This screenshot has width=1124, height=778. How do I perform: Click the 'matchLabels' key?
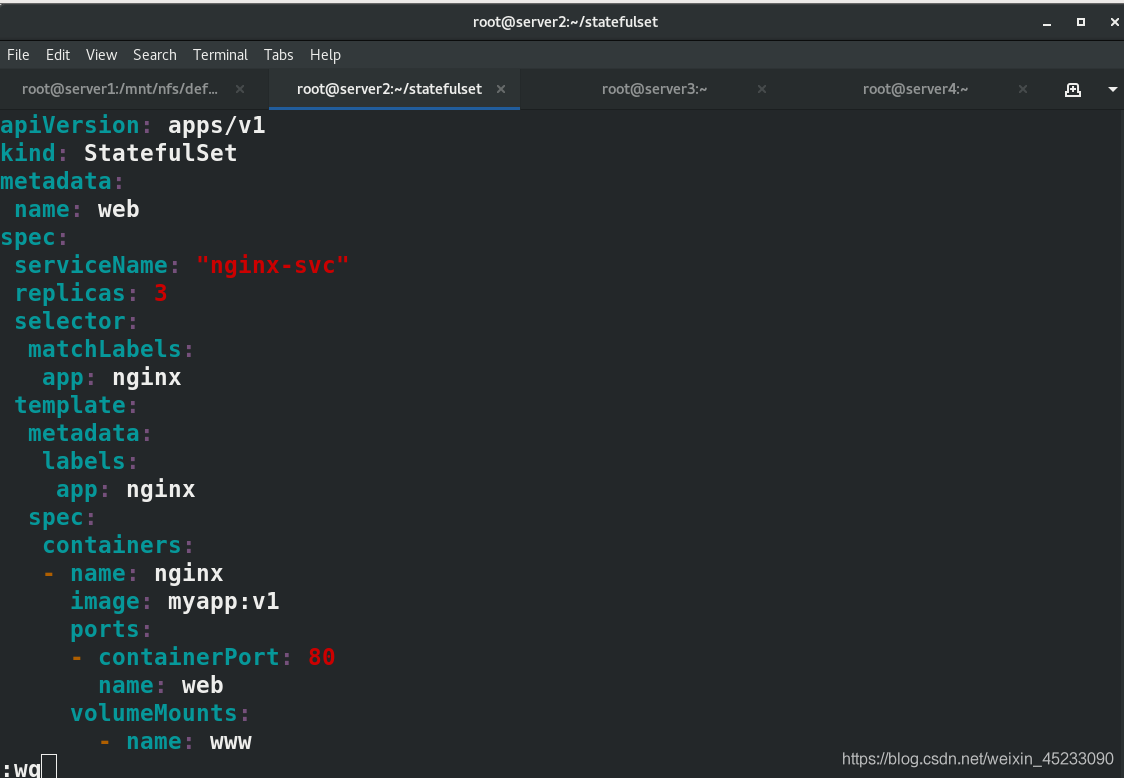pyautogui.click(x=104, y=349)
